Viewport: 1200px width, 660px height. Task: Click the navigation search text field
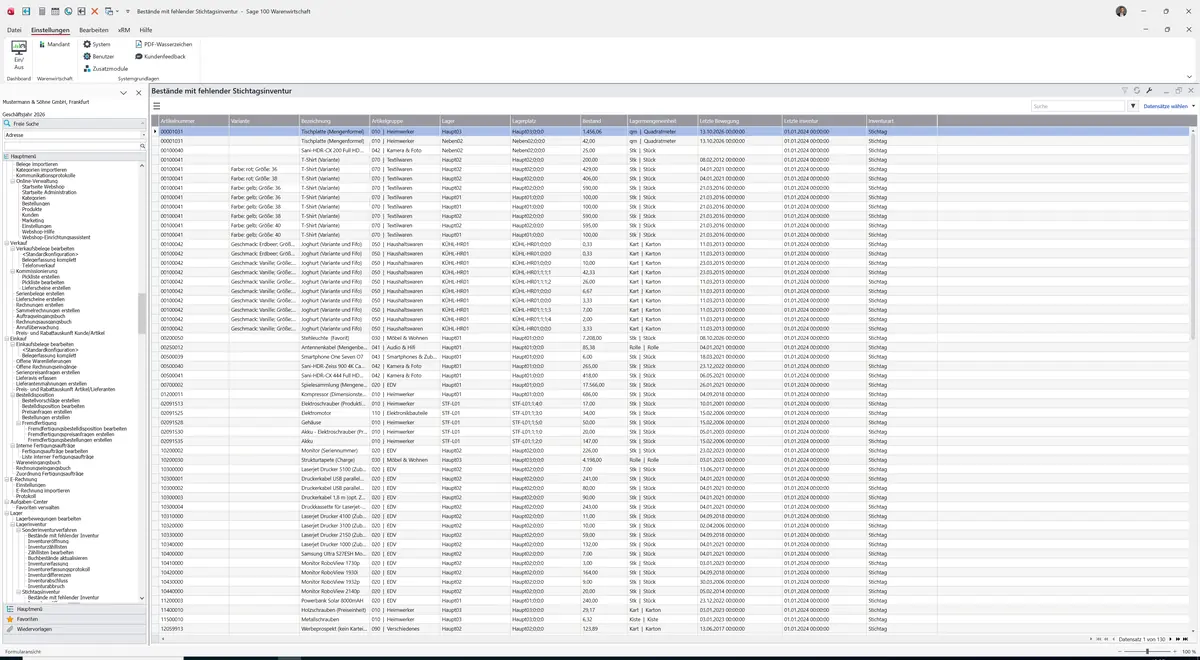(70, 146)
